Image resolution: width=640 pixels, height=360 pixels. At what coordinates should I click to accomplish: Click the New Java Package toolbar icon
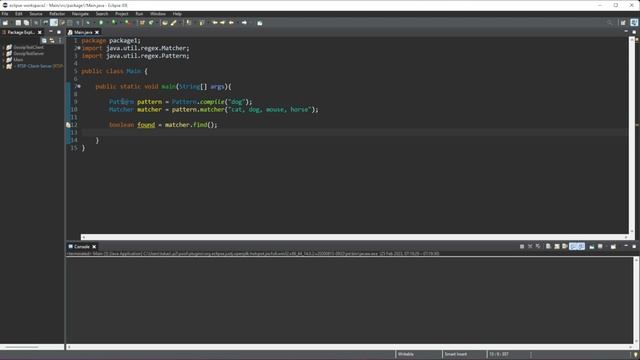[142, 23]
